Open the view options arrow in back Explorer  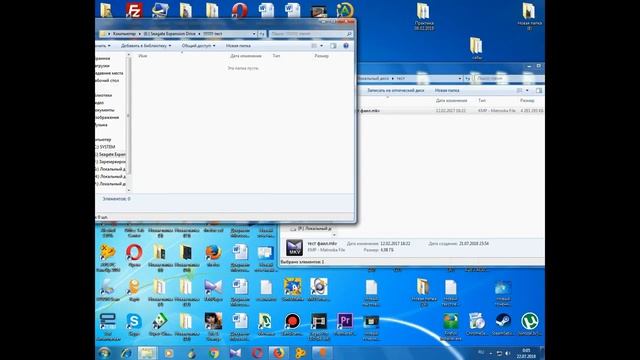coord(527,90)
